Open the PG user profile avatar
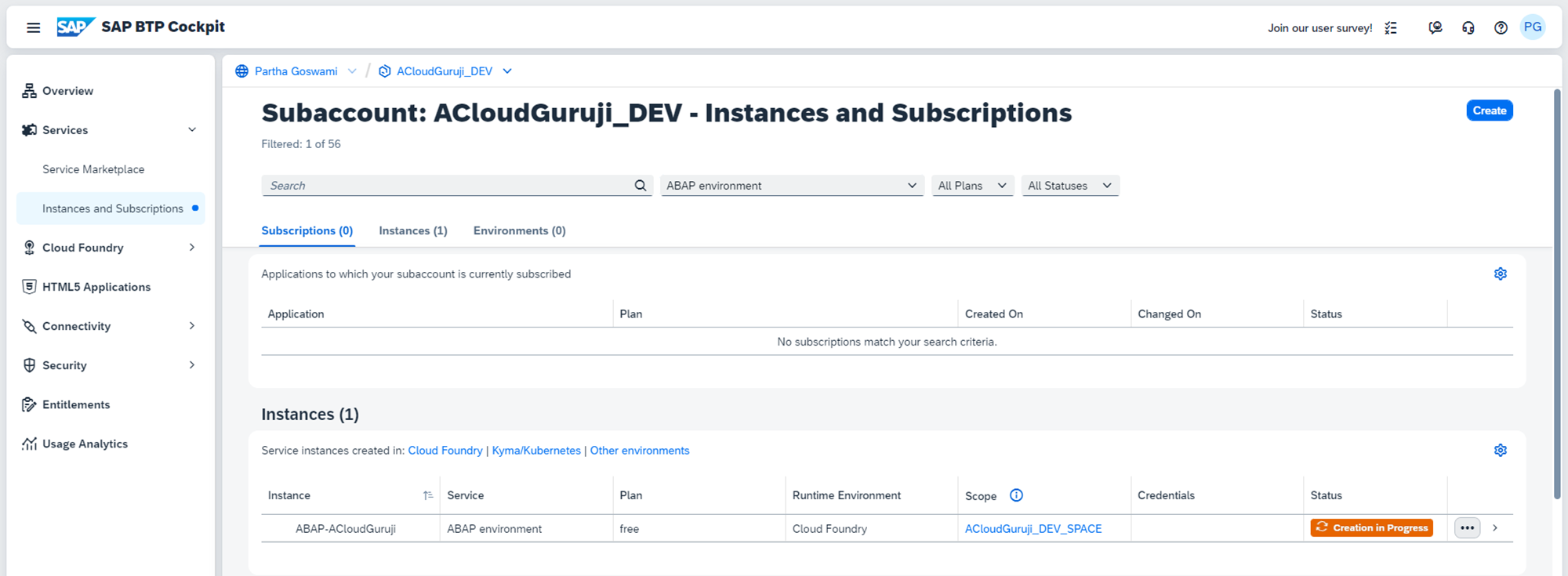Image resolution: width=1568 pixels, height=576 pixels. (1532, 27)
